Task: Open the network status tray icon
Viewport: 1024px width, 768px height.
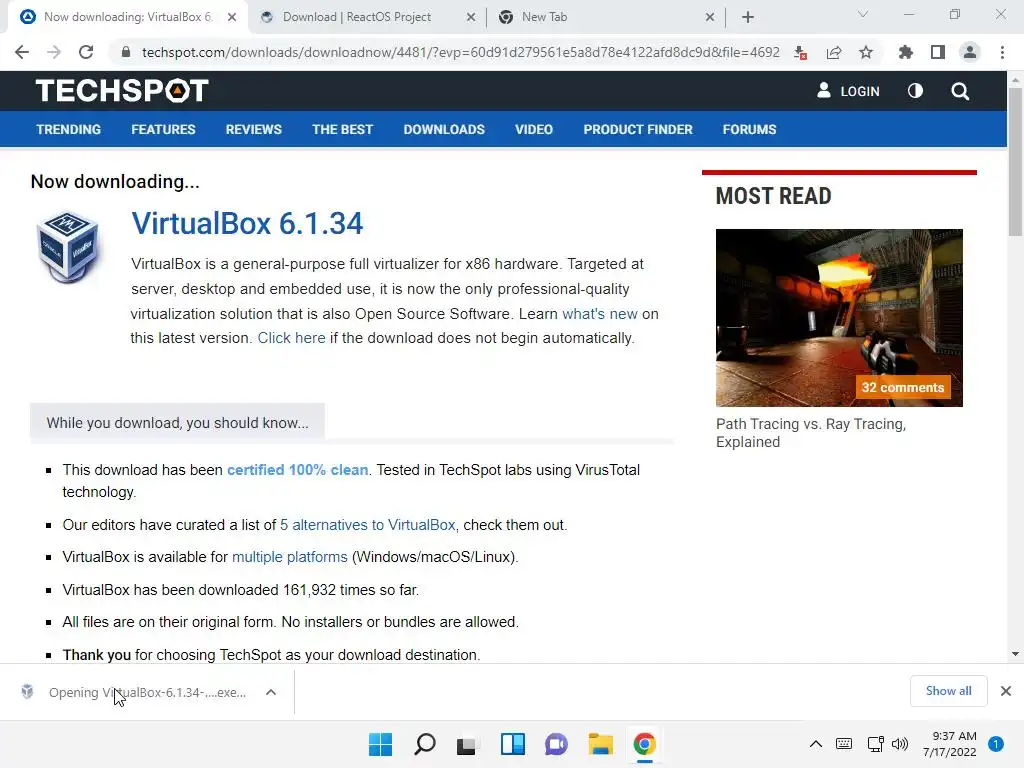Action: 875,744
